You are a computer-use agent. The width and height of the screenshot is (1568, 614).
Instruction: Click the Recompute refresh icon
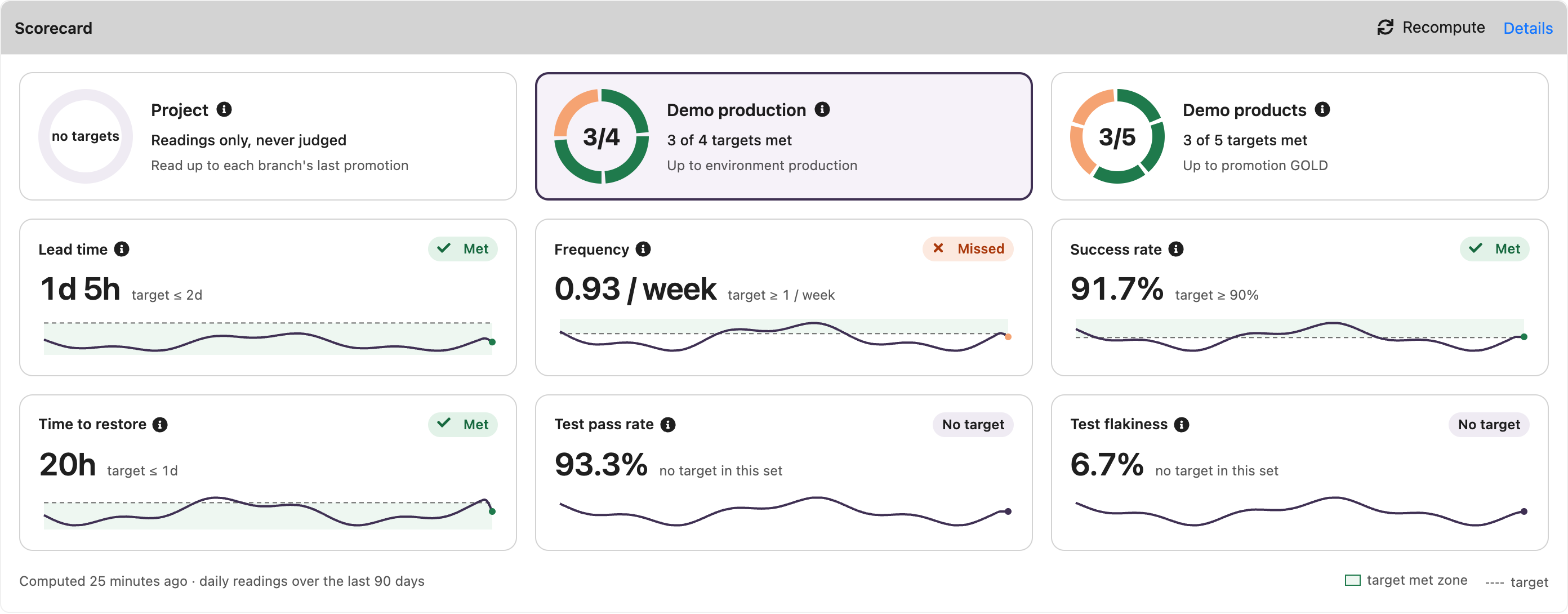[1385, 28]
